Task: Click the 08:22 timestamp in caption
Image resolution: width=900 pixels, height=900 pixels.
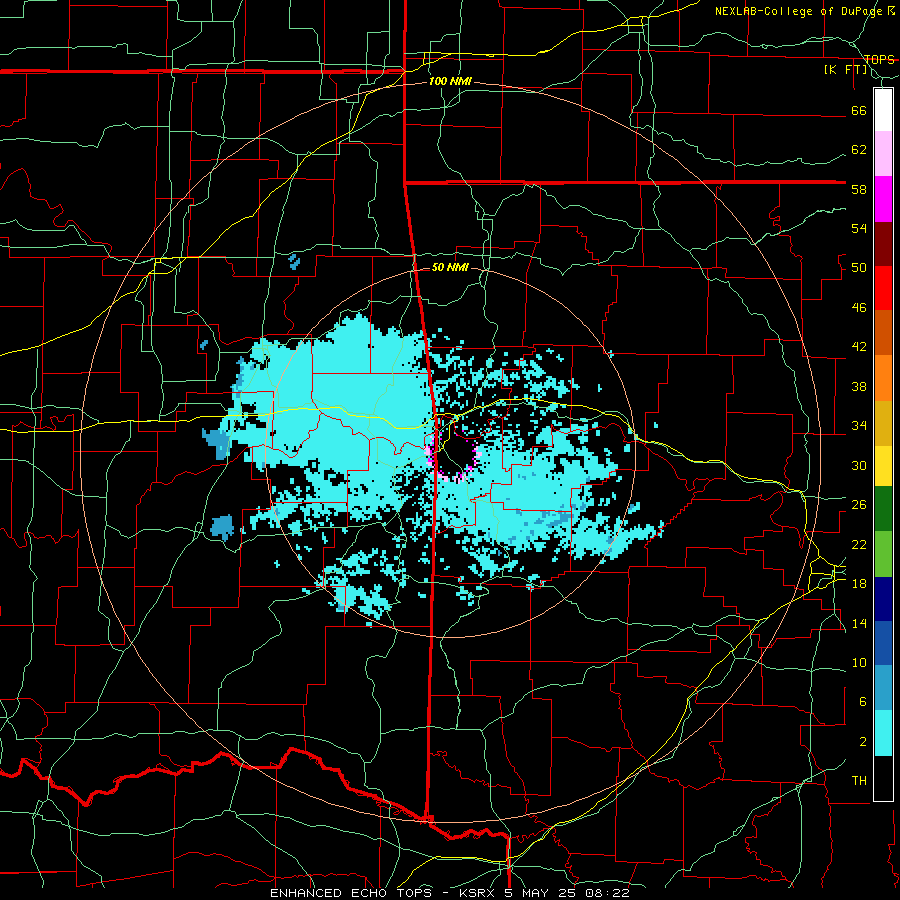Action: point(607,893)
